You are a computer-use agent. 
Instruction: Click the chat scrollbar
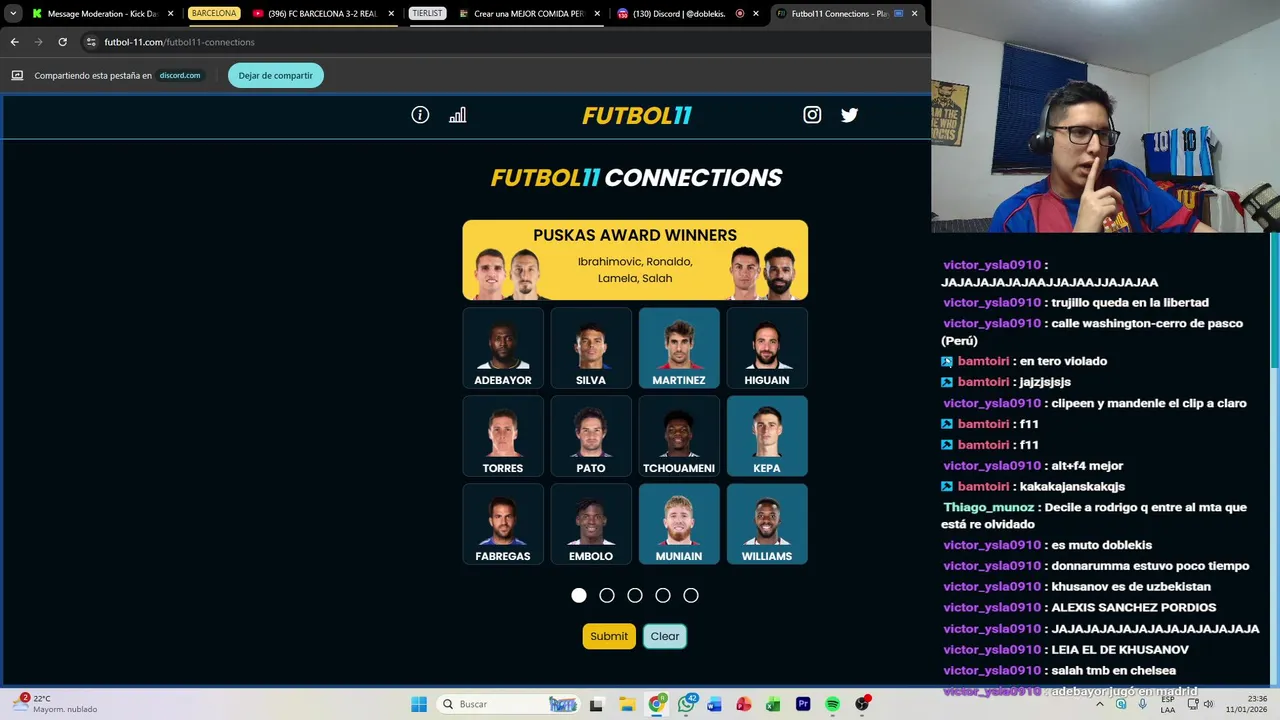tap(1275, 300)
